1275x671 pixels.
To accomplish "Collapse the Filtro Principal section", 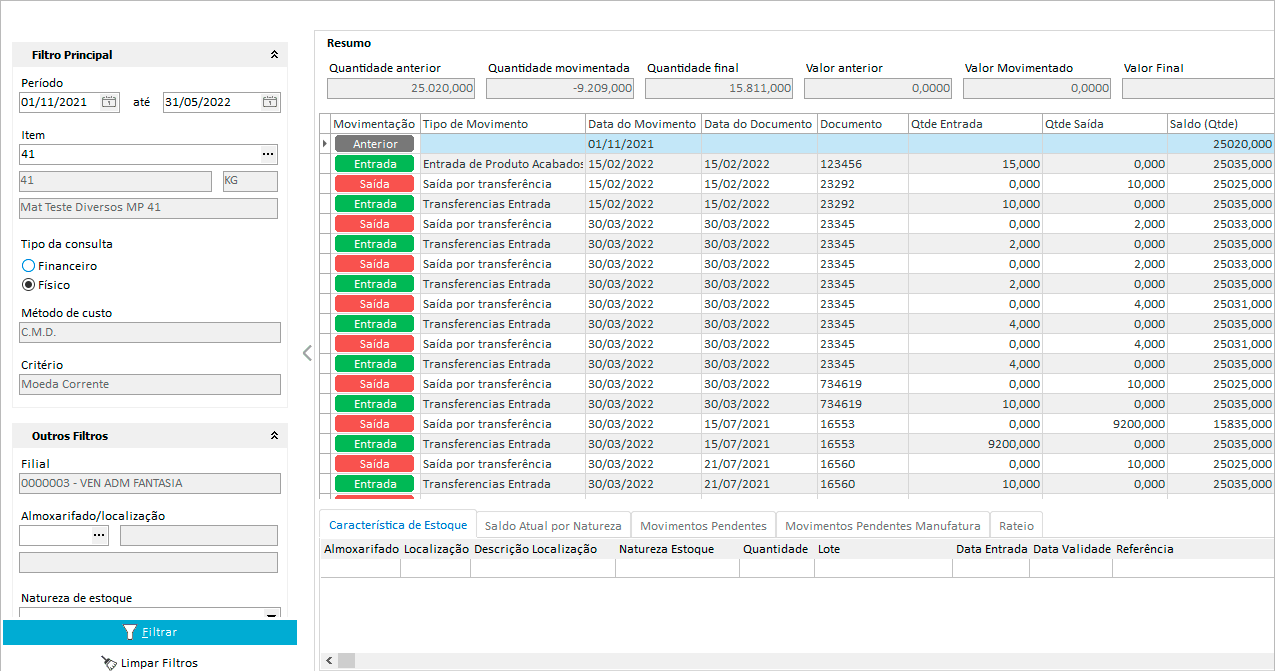I will [274, 55].
